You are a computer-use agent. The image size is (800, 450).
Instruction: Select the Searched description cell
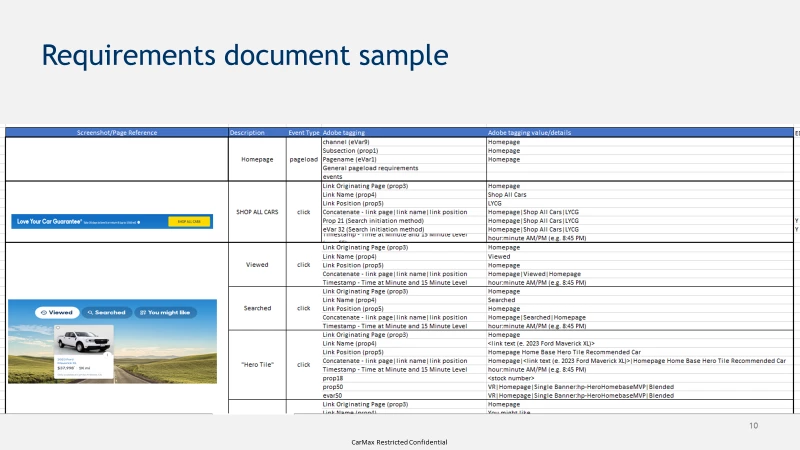point(257,308)
